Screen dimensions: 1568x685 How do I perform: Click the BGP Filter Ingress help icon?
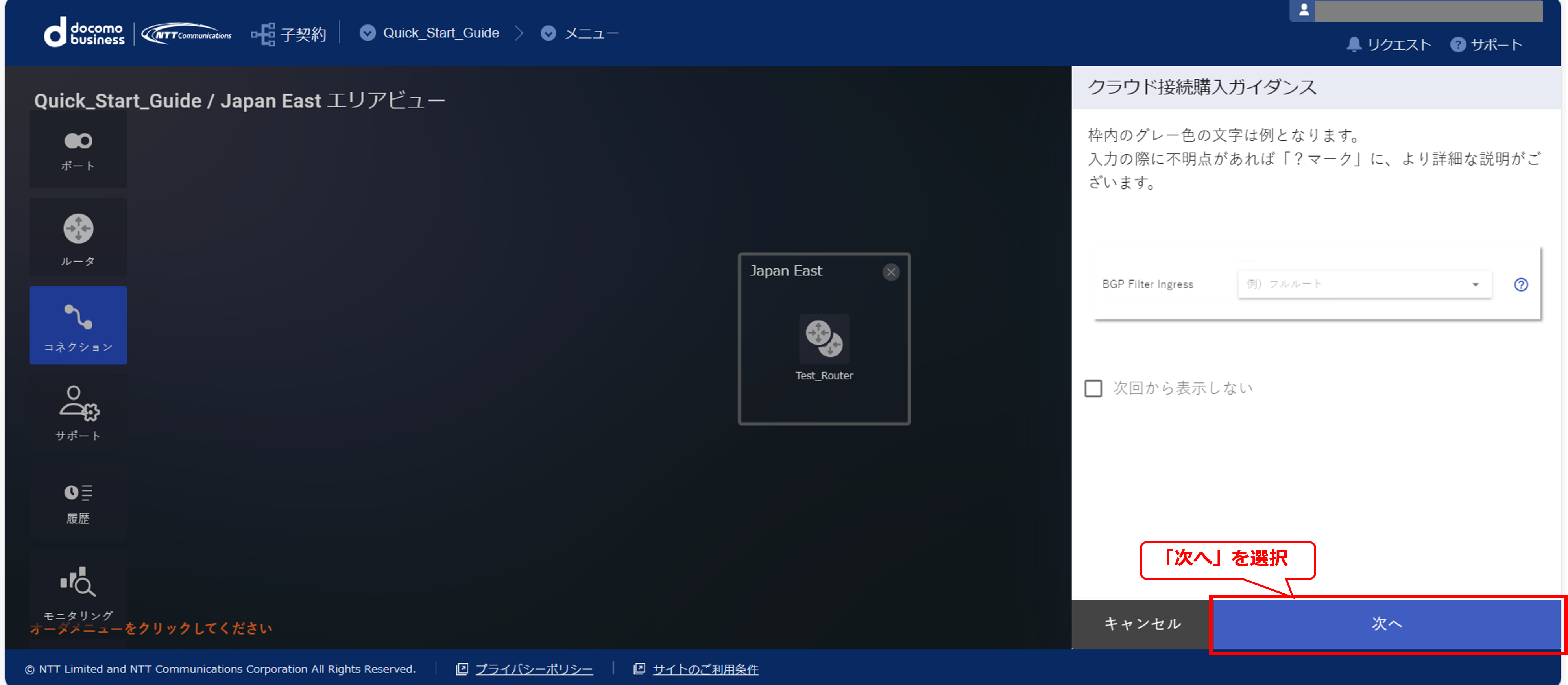point(1520,284)
